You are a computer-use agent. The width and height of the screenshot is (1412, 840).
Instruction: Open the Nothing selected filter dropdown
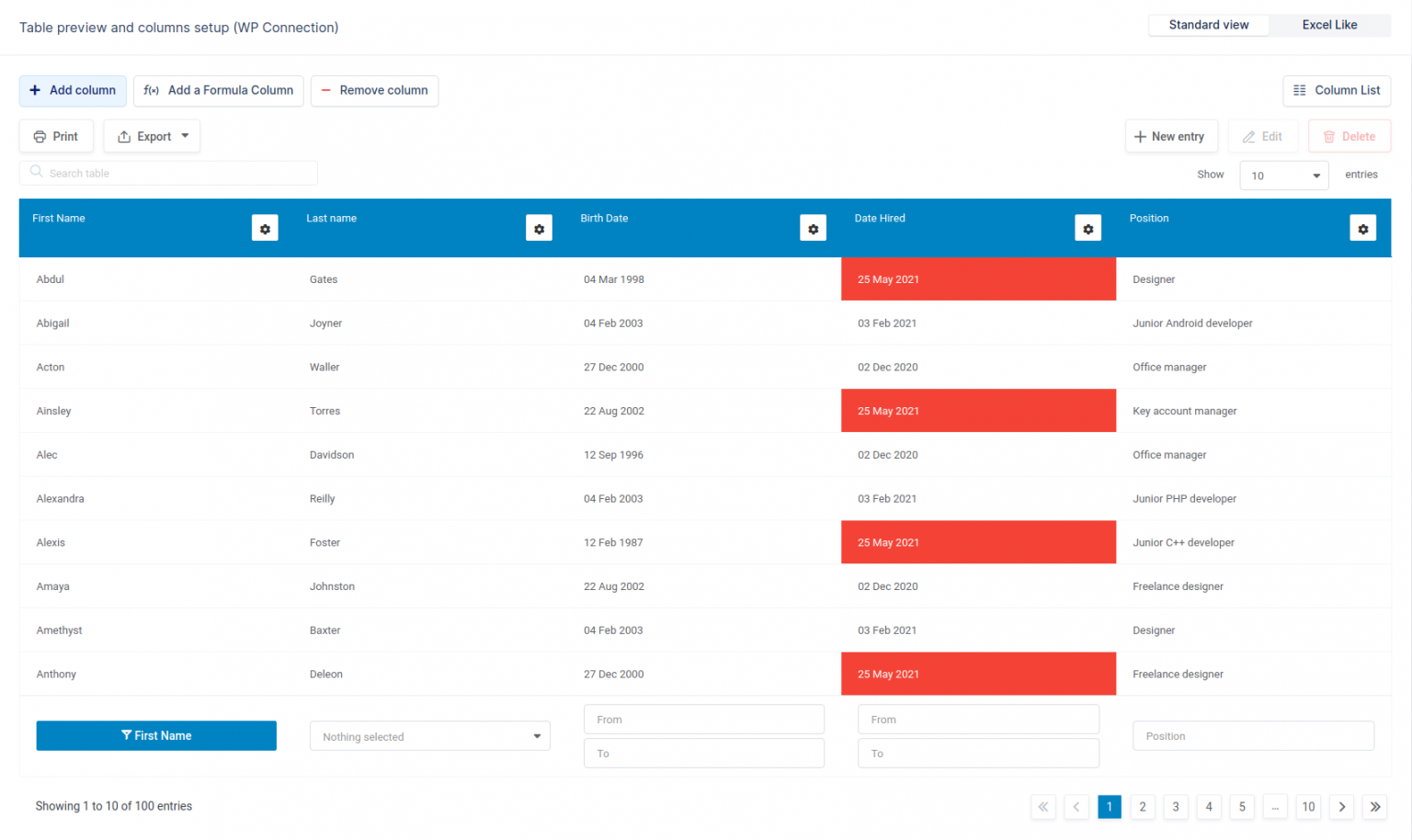429,735
